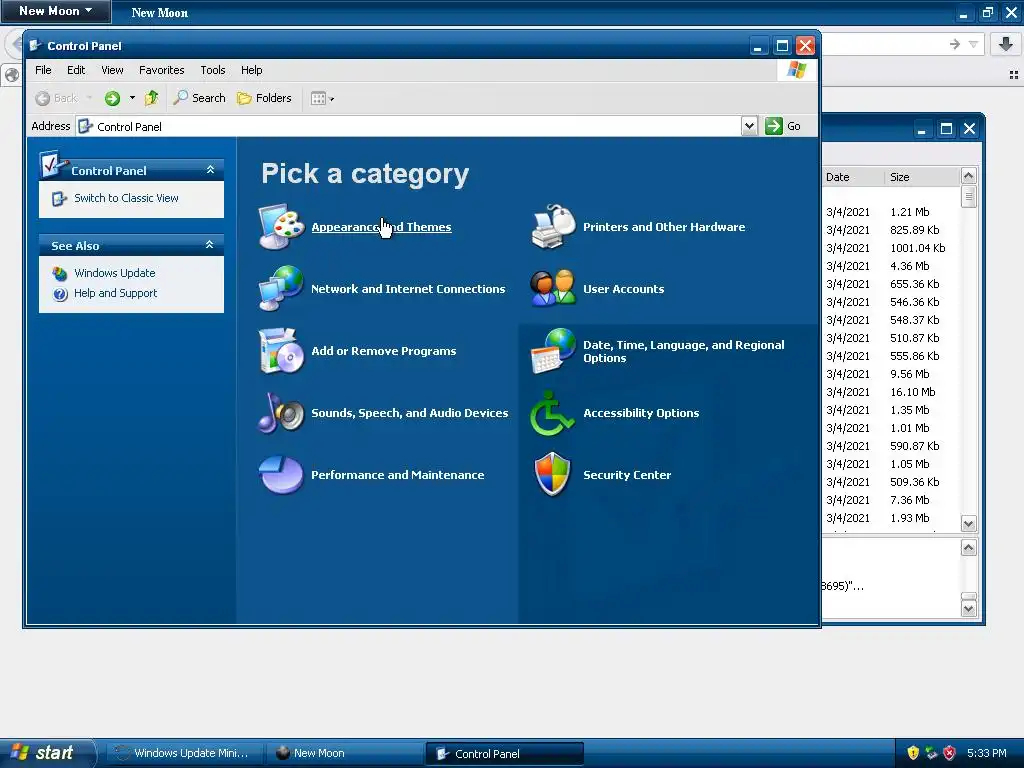Screen dimensions: 1024x768
Task: Click the browser download arrow icon
Action: tap(1006, 44)
